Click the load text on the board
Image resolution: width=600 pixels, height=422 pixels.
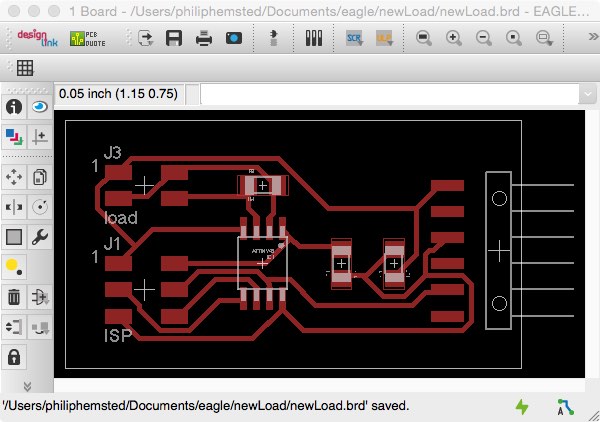click(121, 218)
